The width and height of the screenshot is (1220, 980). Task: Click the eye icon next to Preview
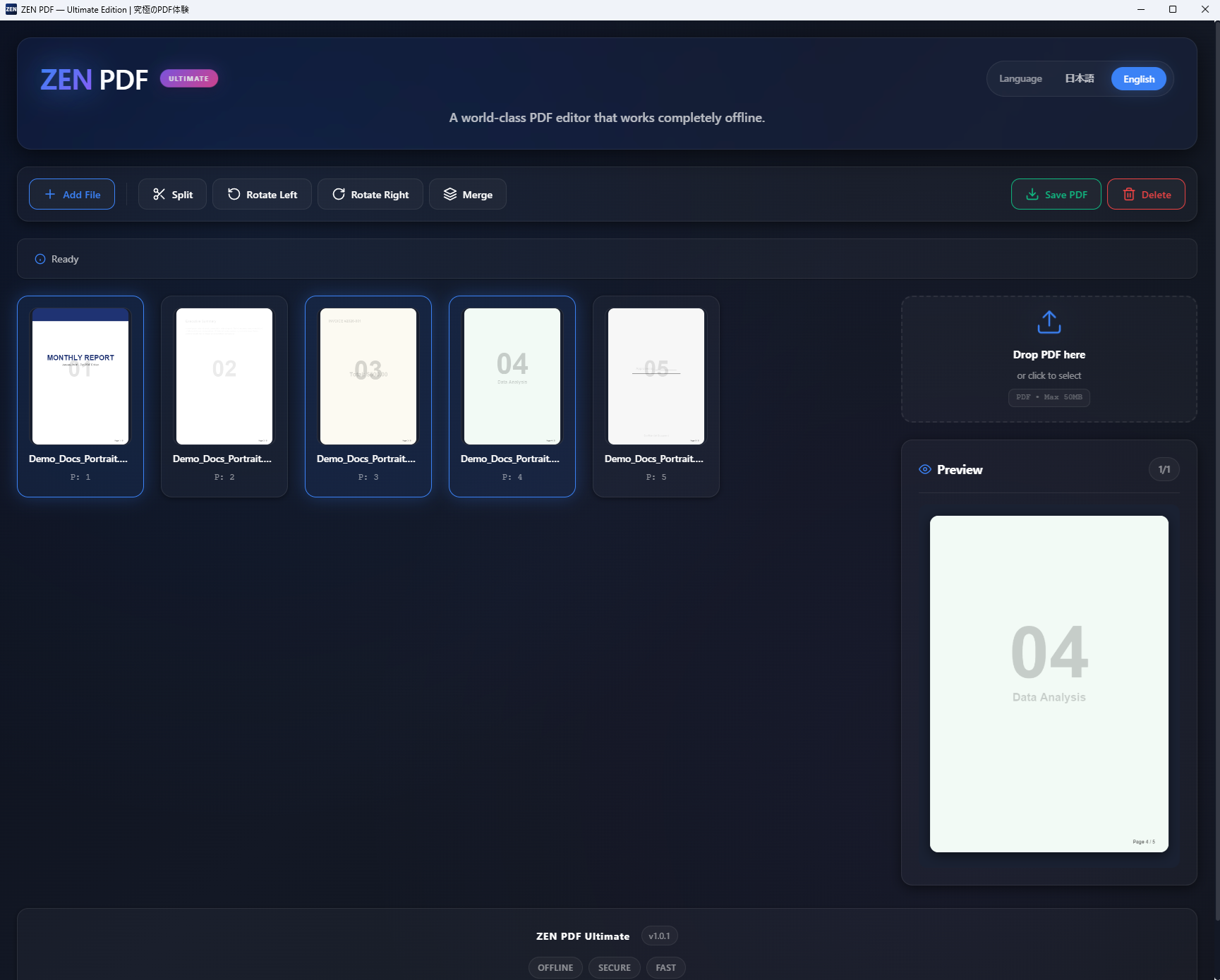pos(925,469)
